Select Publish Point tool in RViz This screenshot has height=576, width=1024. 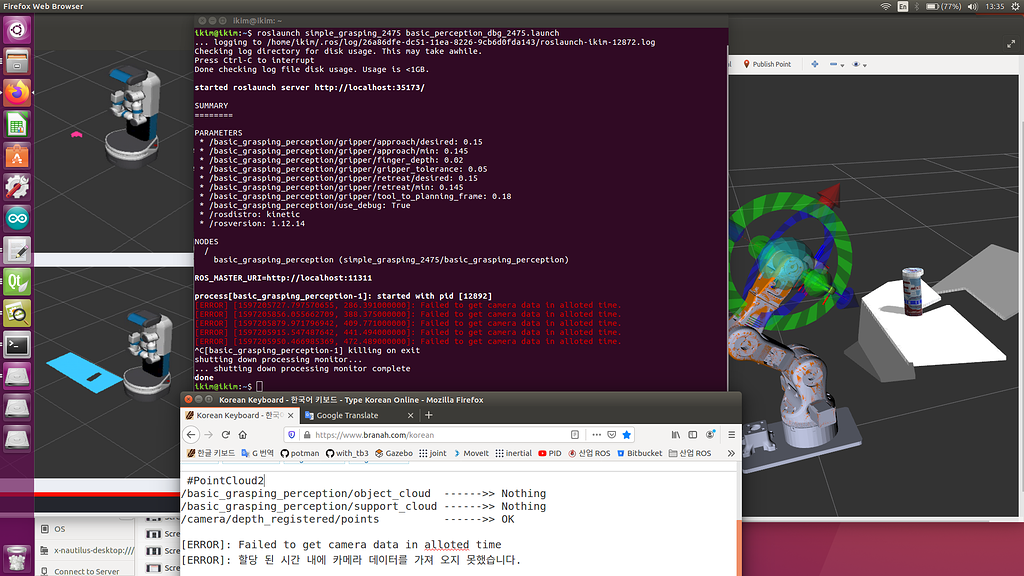coord(767,65)
